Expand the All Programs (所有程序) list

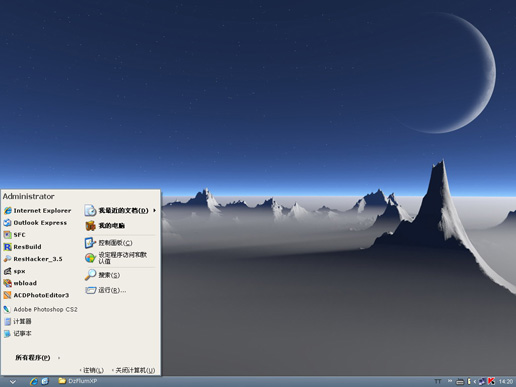click(x=37, y=358)
